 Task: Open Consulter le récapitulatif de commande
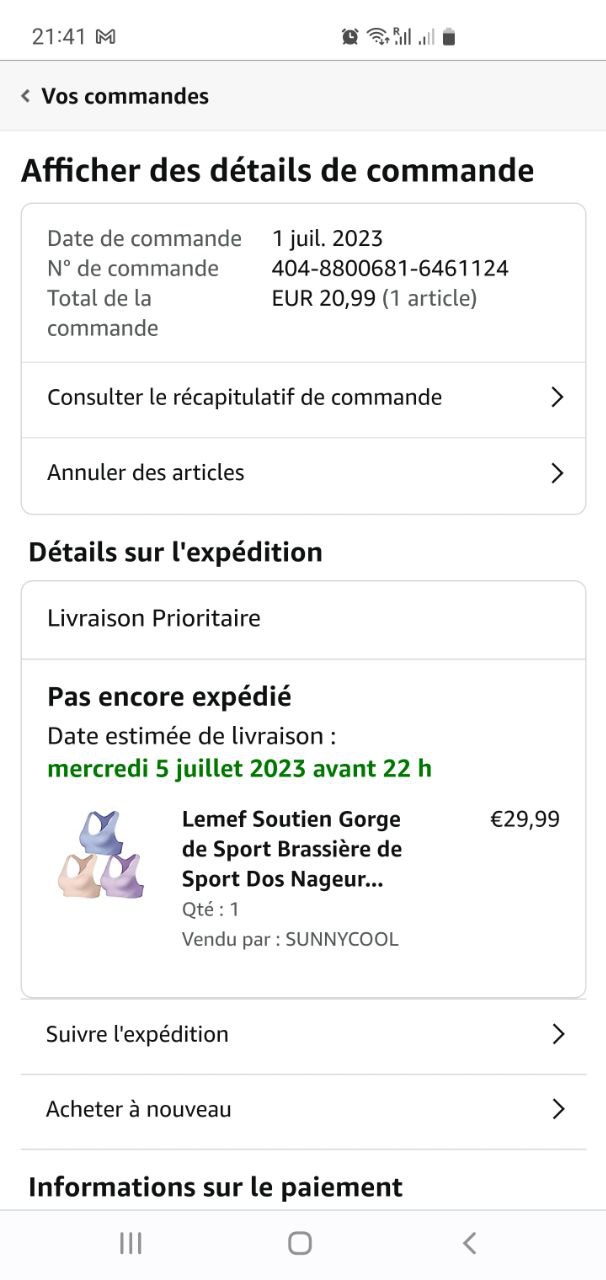(x=244, y=397)
